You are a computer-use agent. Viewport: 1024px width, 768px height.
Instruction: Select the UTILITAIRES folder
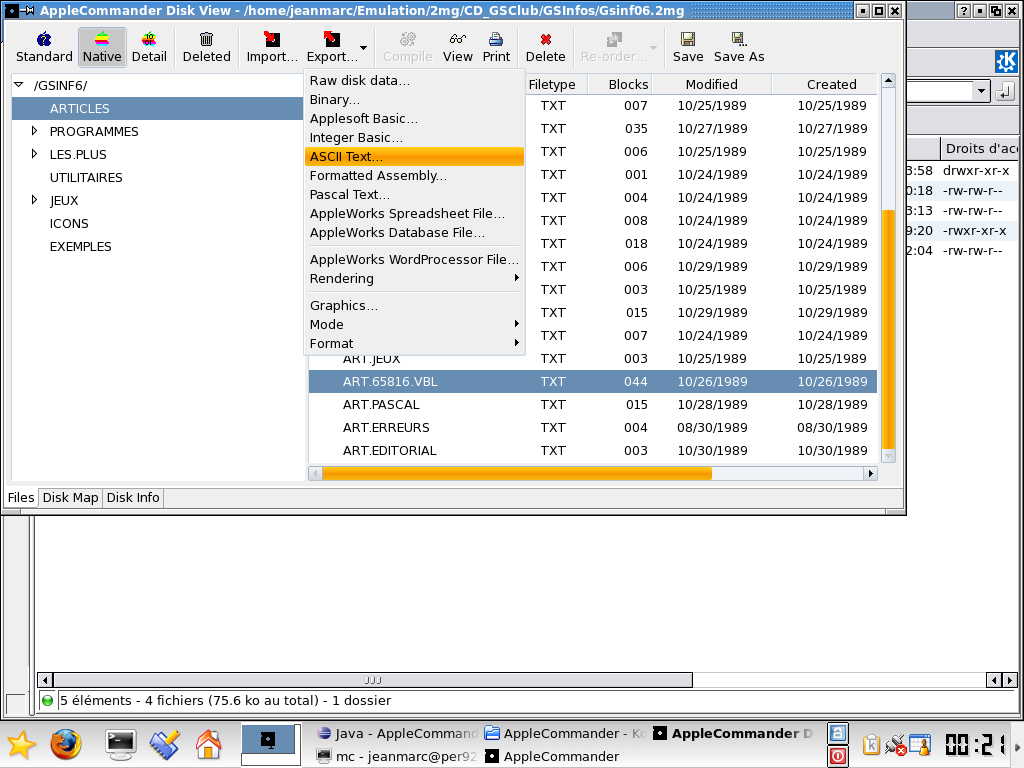[x=86, y=178]
